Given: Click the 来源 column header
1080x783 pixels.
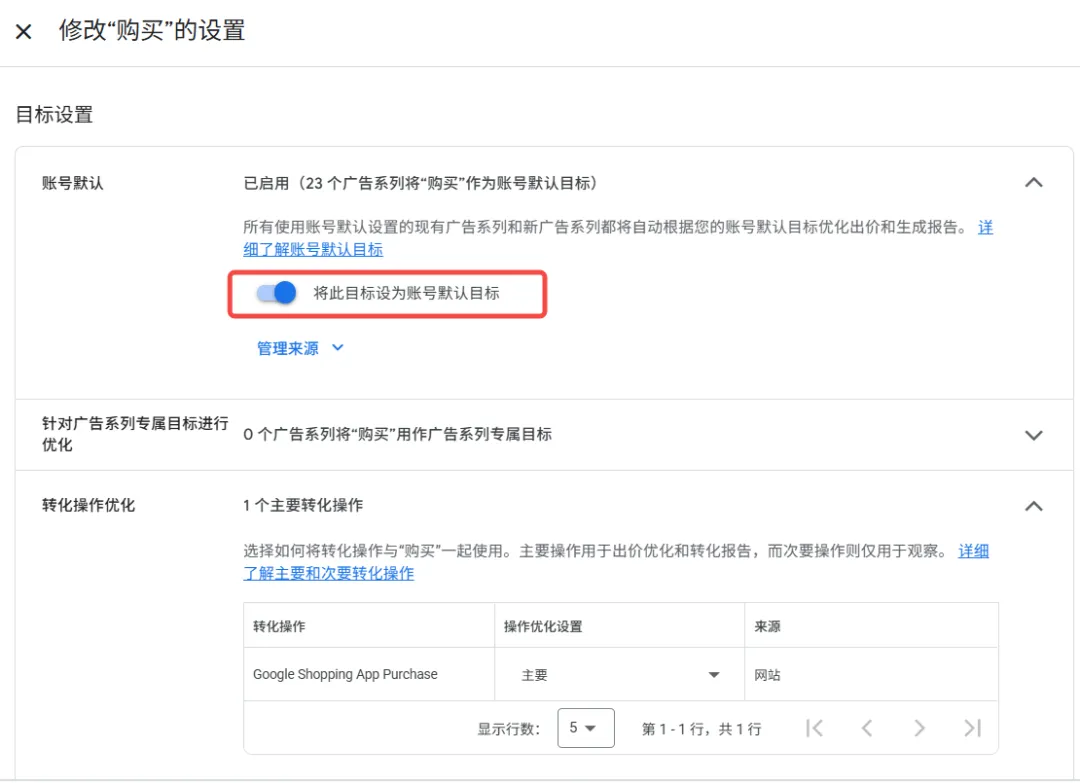Looking at the screenshot, I should point(767,627).
